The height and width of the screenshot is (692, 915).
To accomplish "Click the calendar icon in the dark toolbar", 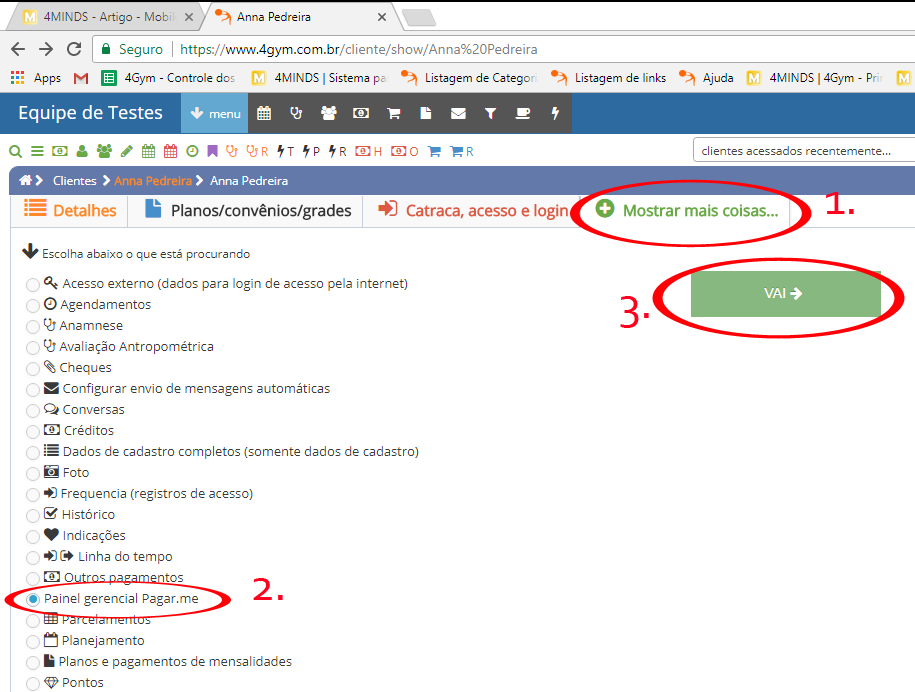I will coord(264,114).
